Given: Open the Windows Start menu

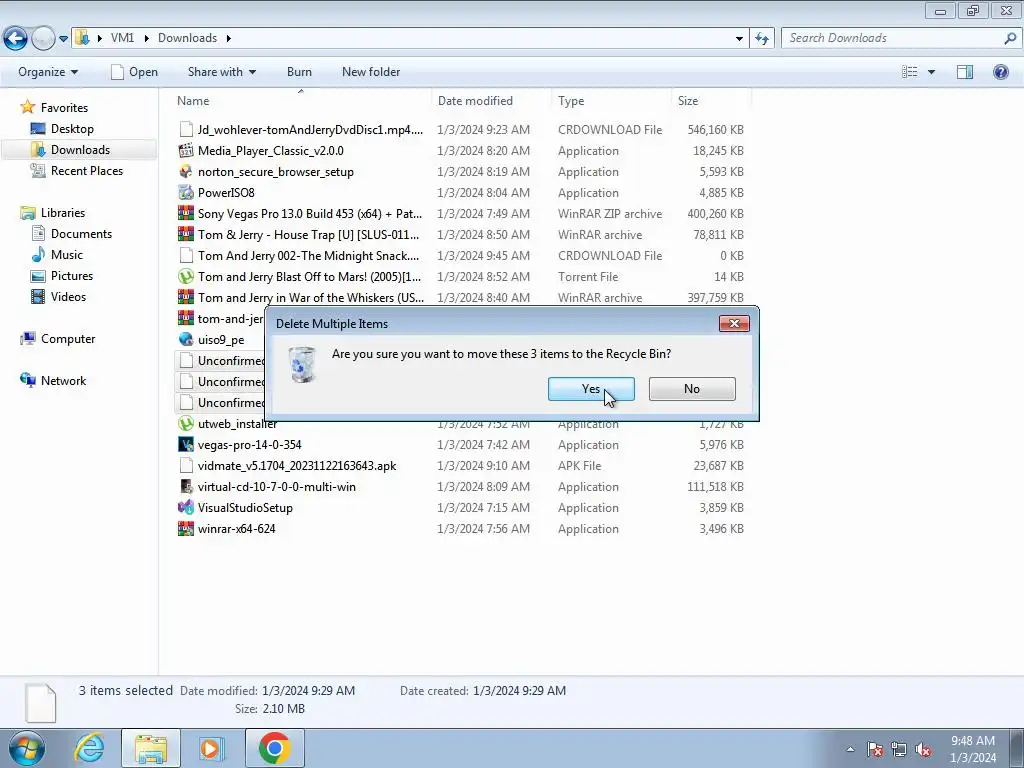Looking at the screenshot, I should pyautogui.click(x=27, y=748).
